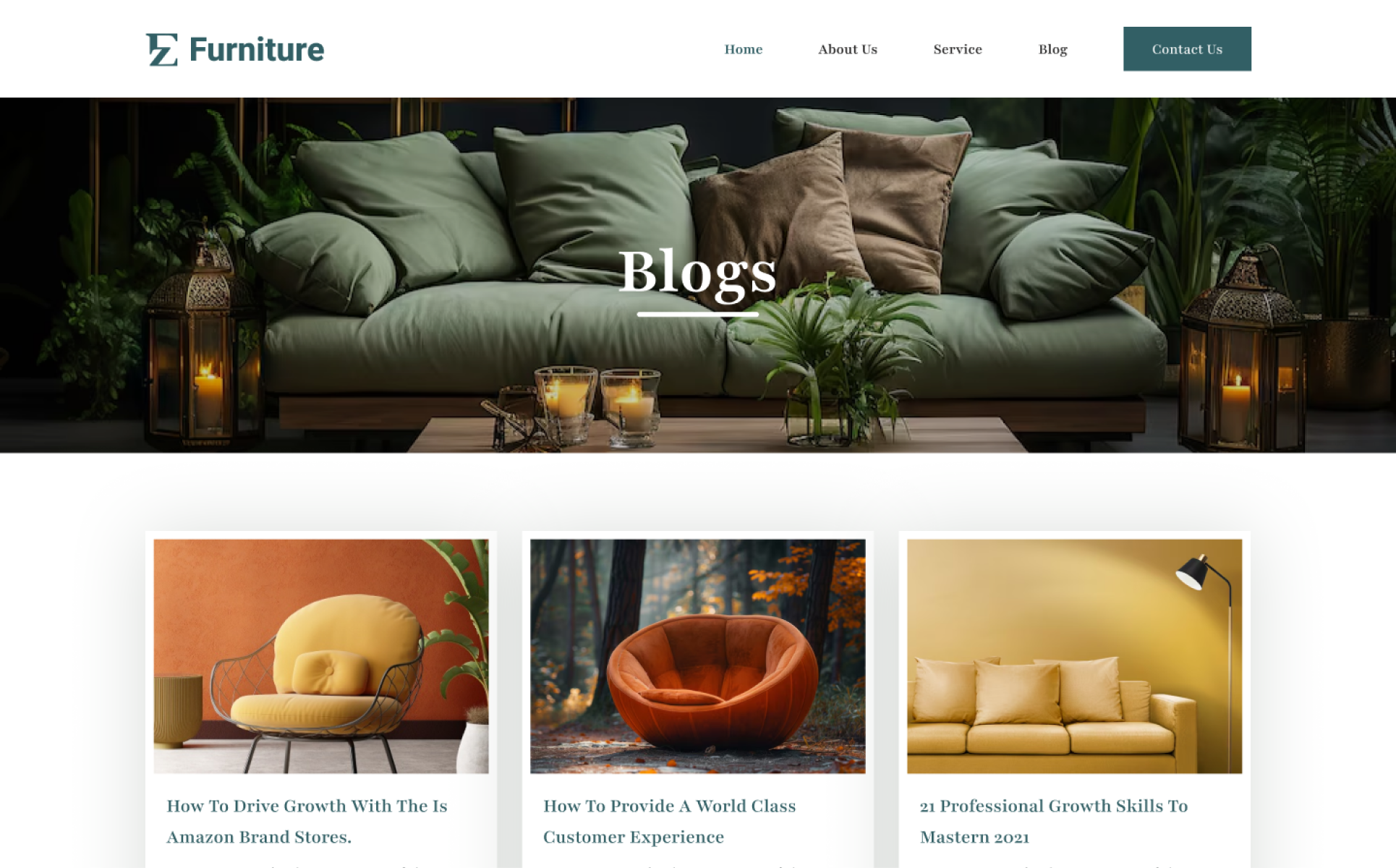Navigate to the Blog section
1396x868 pixels.
1053,49
